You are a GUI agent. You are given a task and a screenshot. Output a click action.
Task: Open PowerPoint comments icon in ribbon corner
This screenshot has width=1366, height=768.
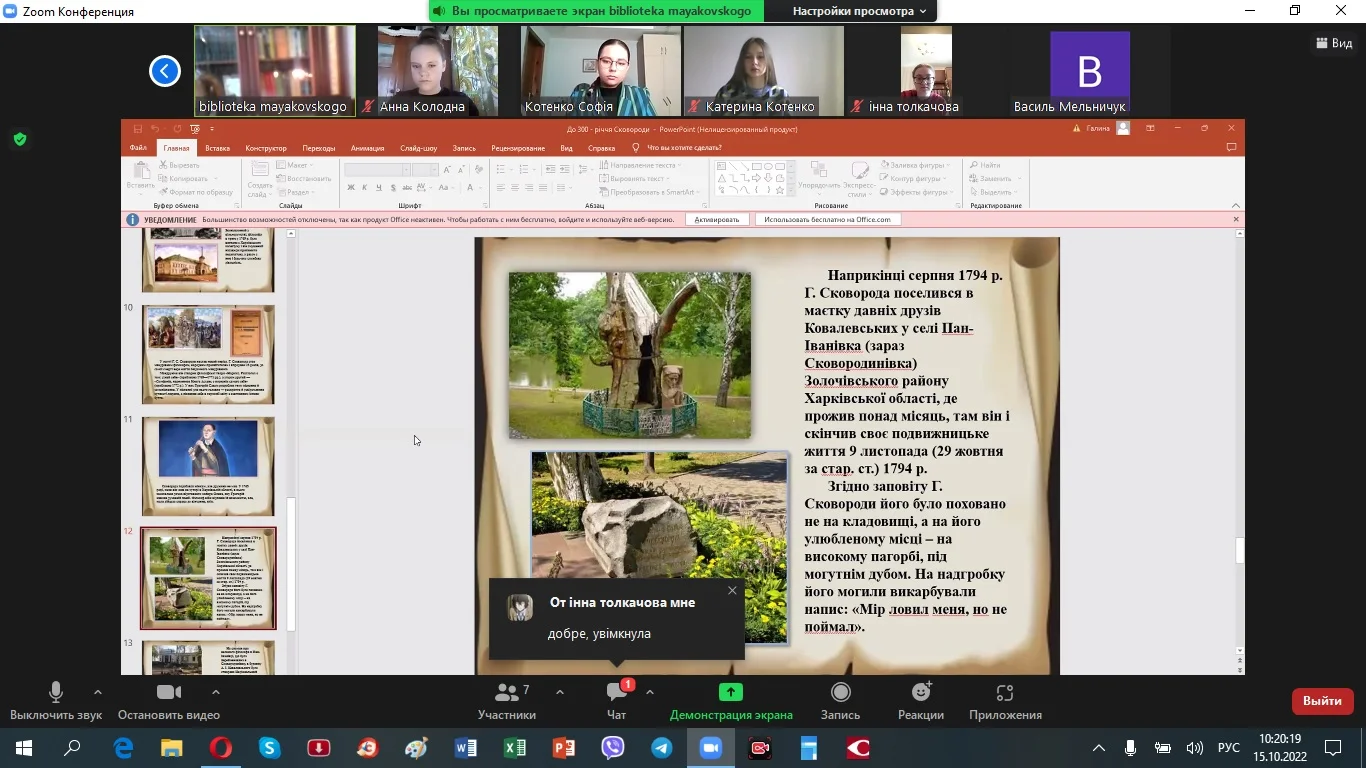(x=1232, y=148)
